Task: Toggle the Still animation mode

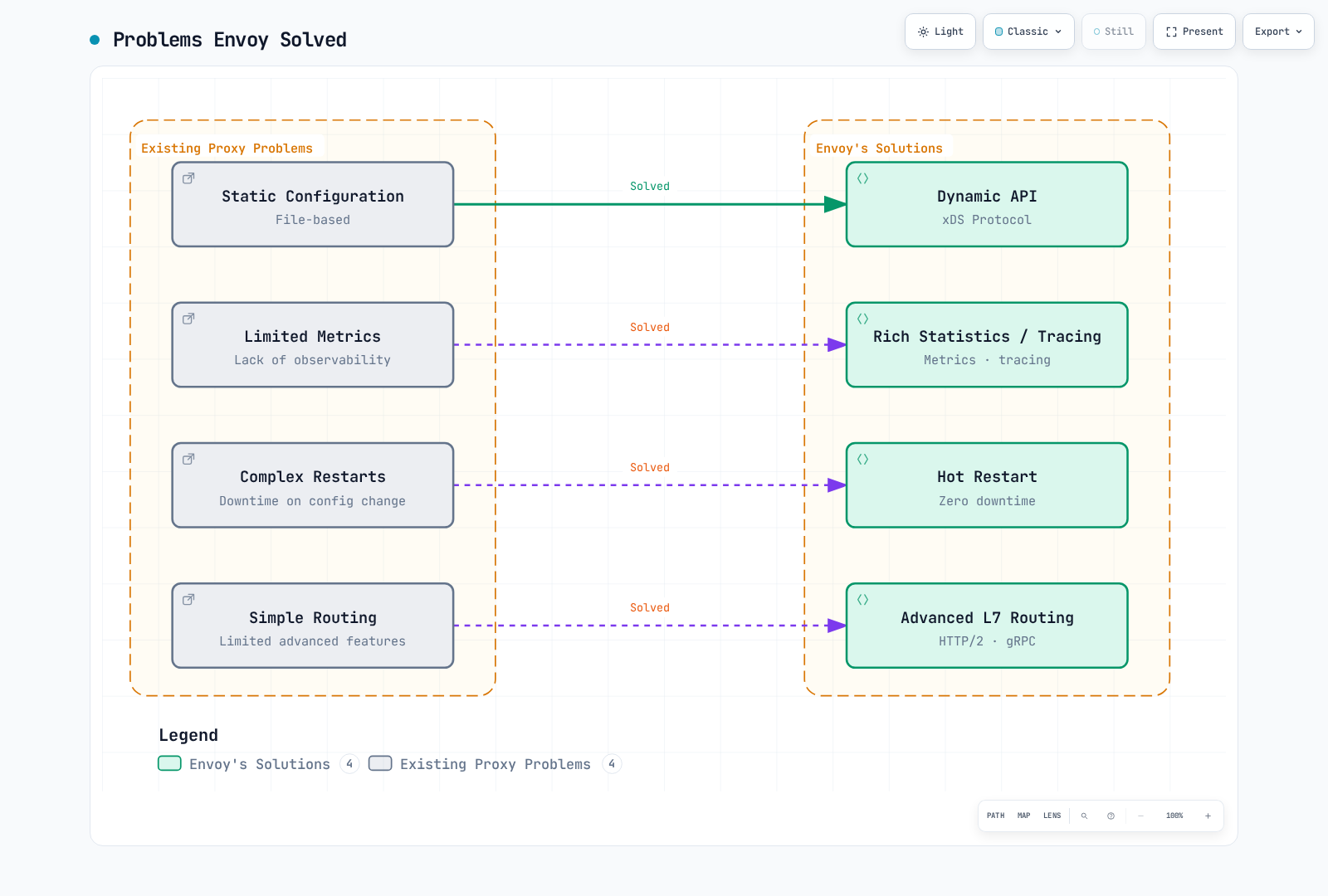Action: [x=1113, y=32]
